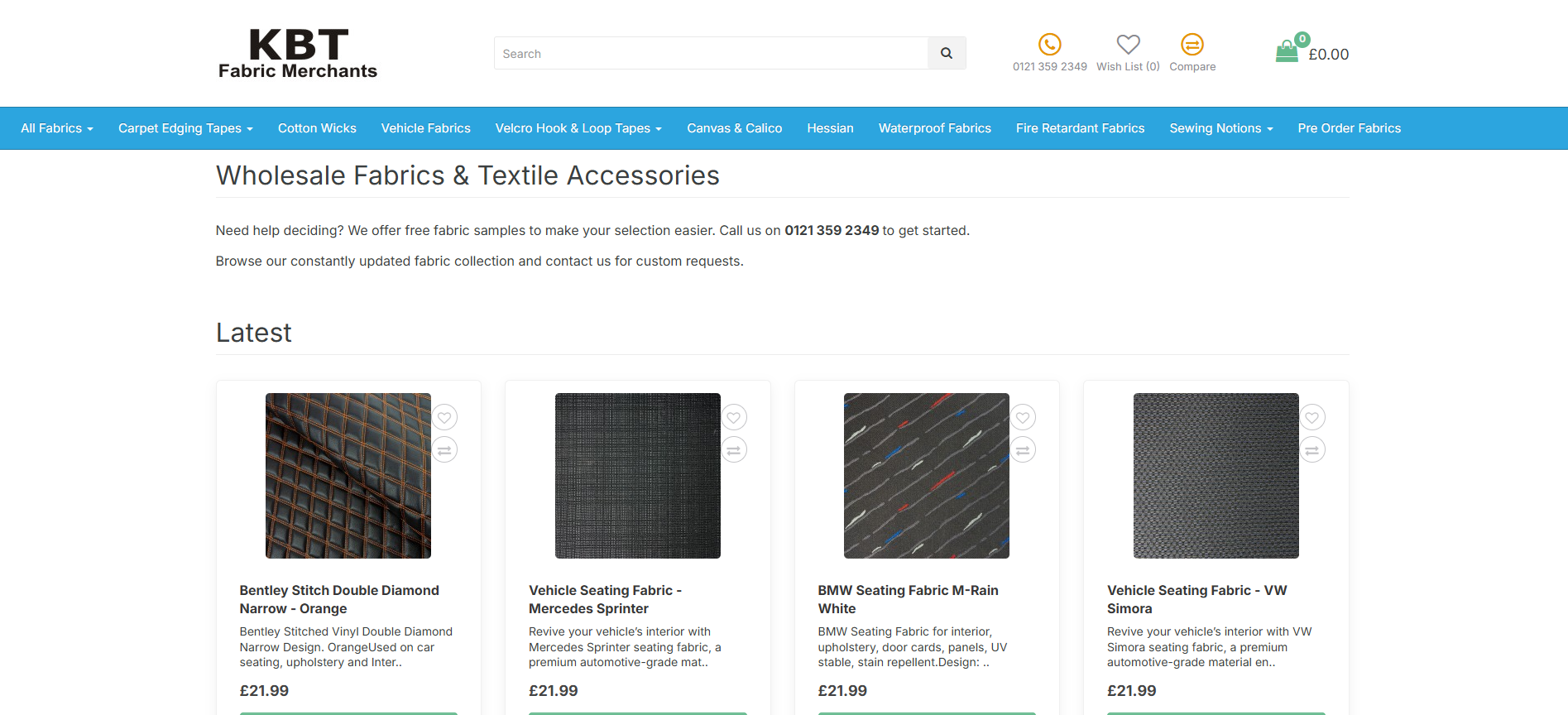Screen dimensions: 1568x715
Task: Click into the Search text field
Action: [x=711, y=54]
